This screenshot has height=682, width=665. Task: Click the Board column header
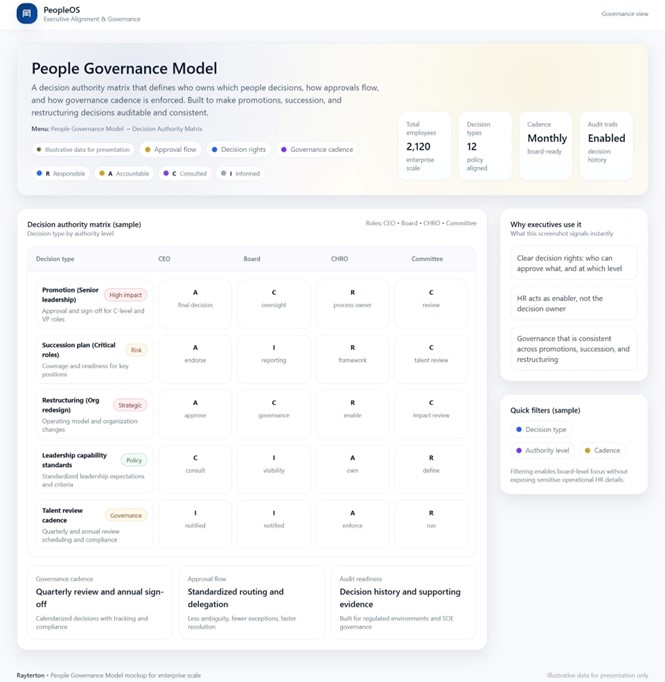click(252, 259)
